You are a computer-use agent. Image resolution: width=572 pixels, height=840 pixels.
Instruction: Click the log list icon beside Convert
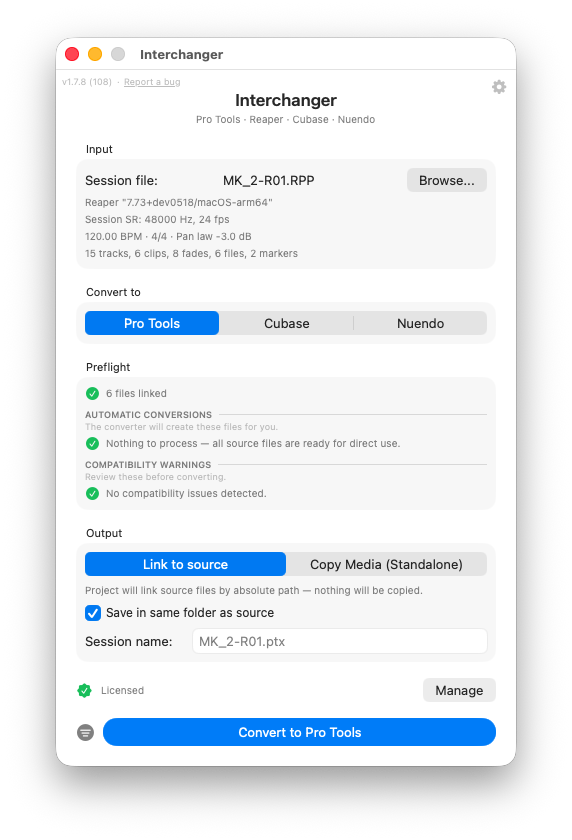click(x=85, y=732)
